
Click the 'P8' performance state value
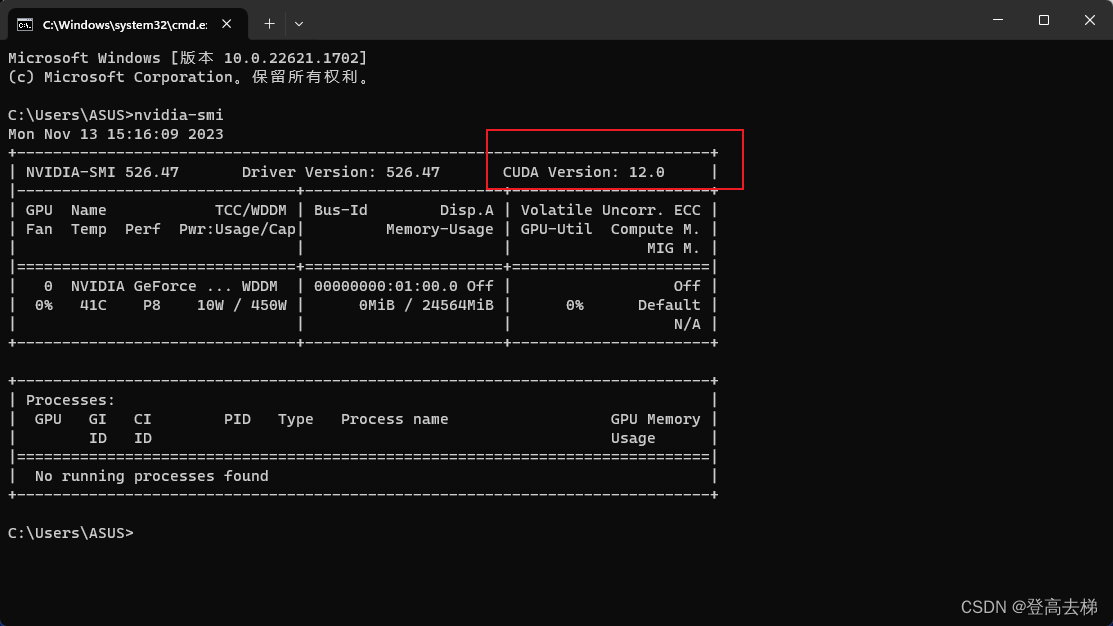[151, 305]
